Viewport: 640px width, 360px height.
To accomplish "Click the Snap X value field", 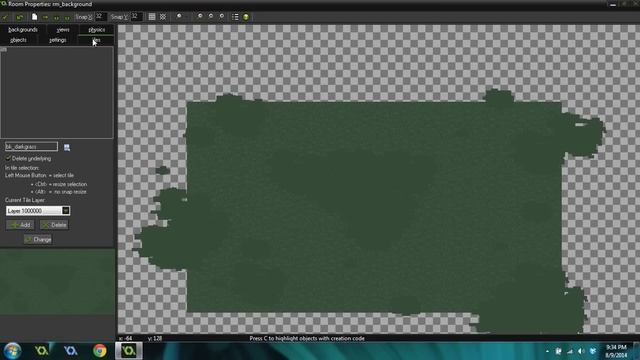I will (x=101, y=17).
